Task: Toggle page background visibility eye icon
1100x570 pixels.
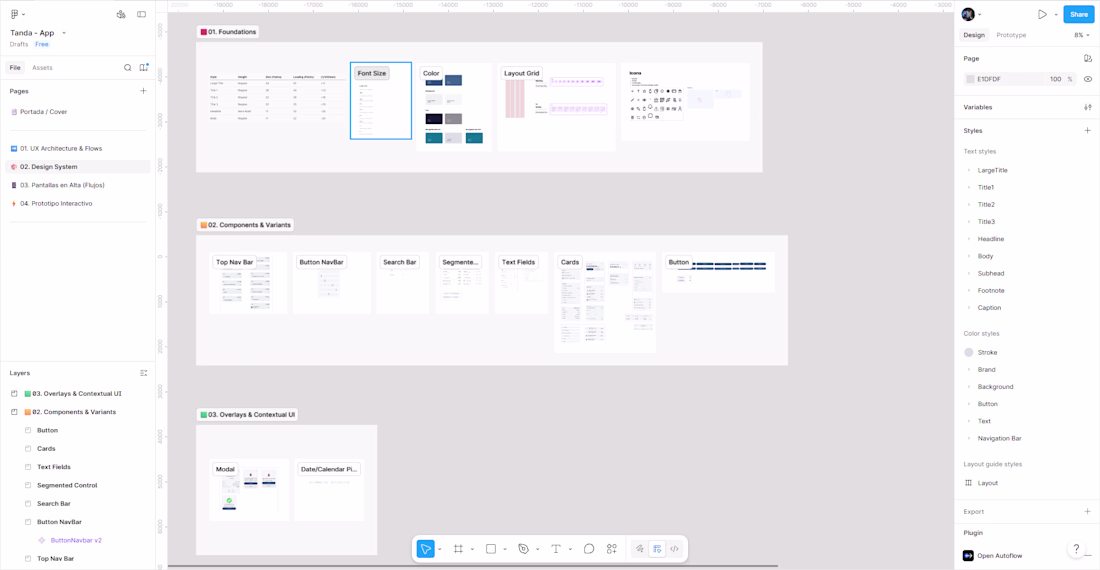Action: tap(1088, 79)
